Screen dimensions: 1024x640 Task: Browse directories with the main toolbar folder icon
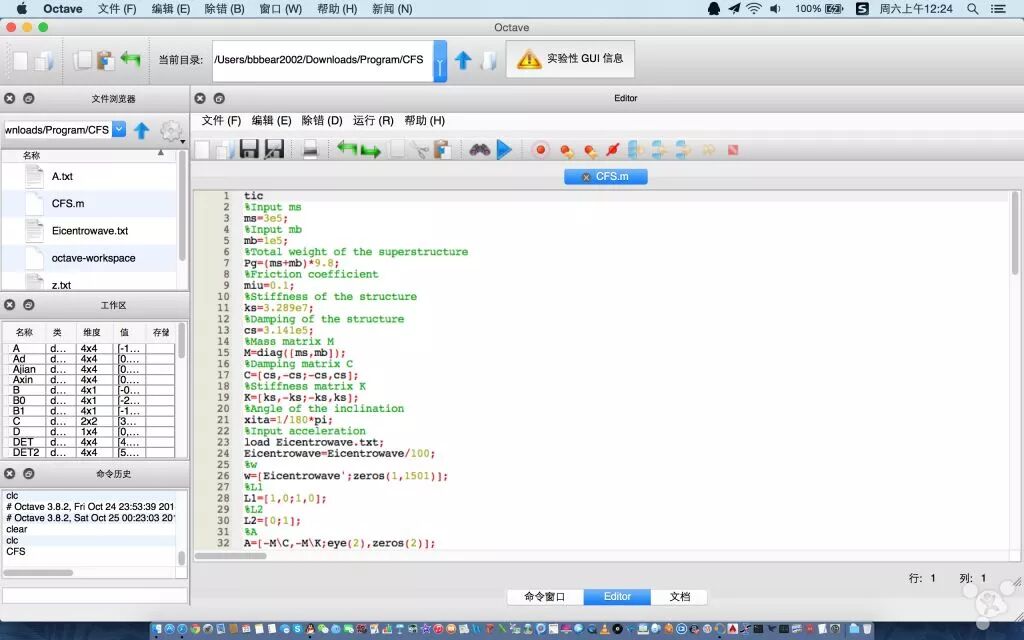[x=488, y=60]
